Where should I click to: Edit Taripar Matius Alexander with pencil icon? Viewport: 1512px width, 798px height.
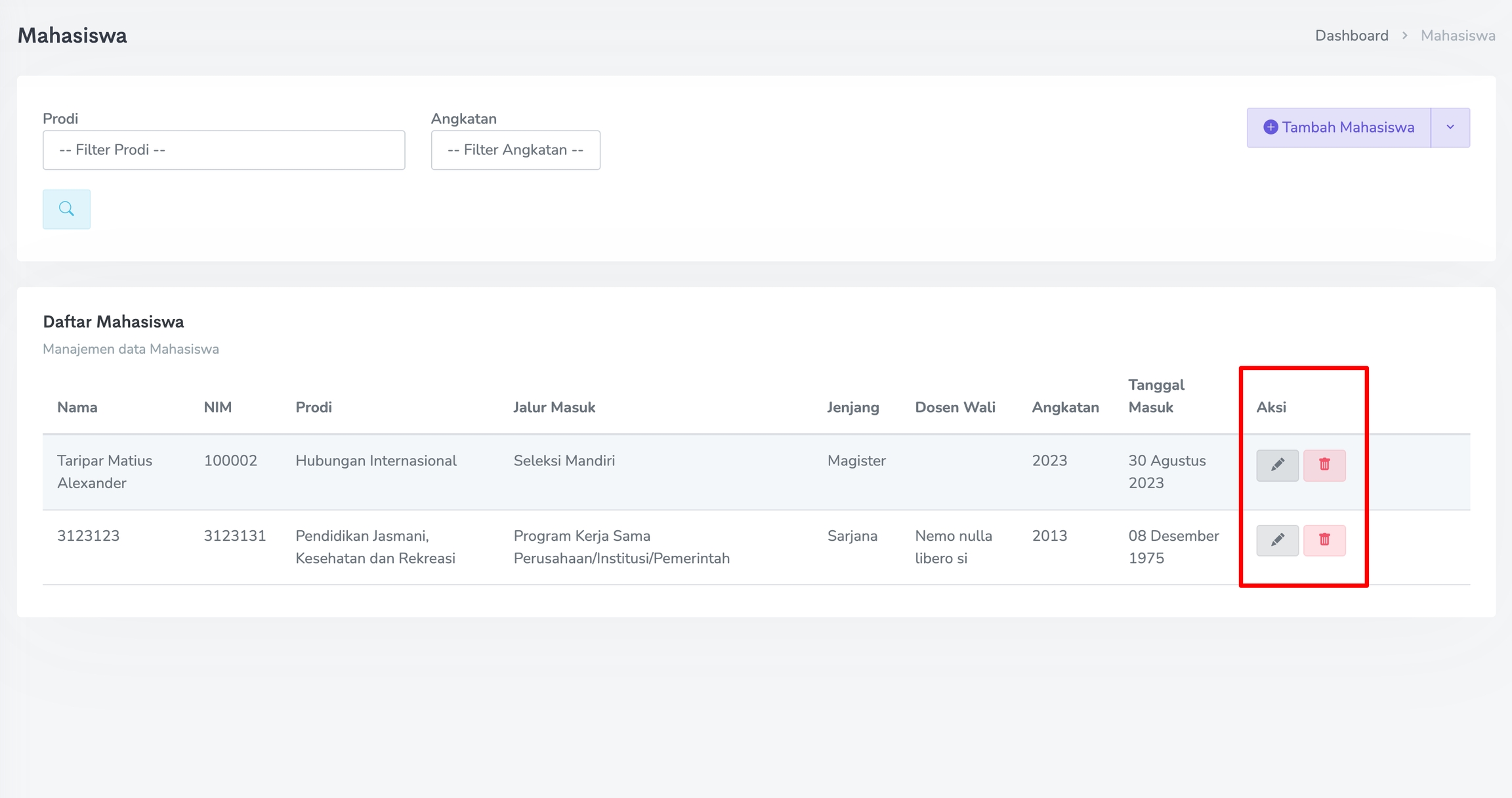coord(1277,465)
